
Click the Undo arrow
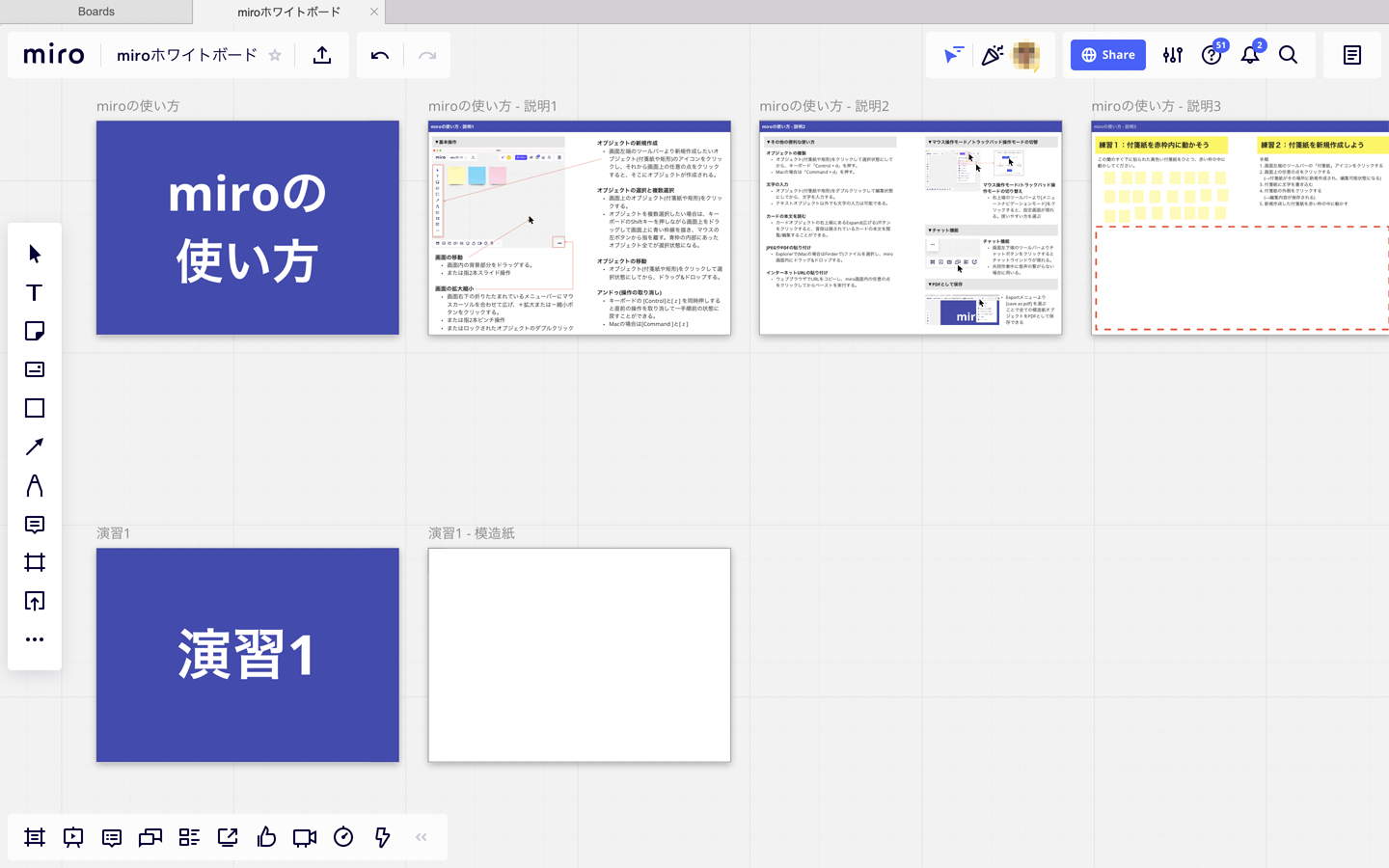(x=380, y=55)
